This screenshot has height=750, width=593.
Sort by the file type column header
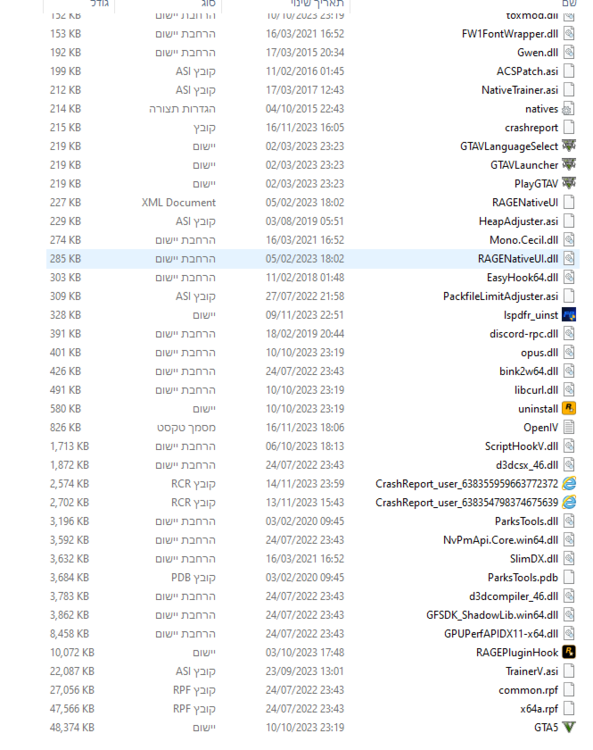209,3
